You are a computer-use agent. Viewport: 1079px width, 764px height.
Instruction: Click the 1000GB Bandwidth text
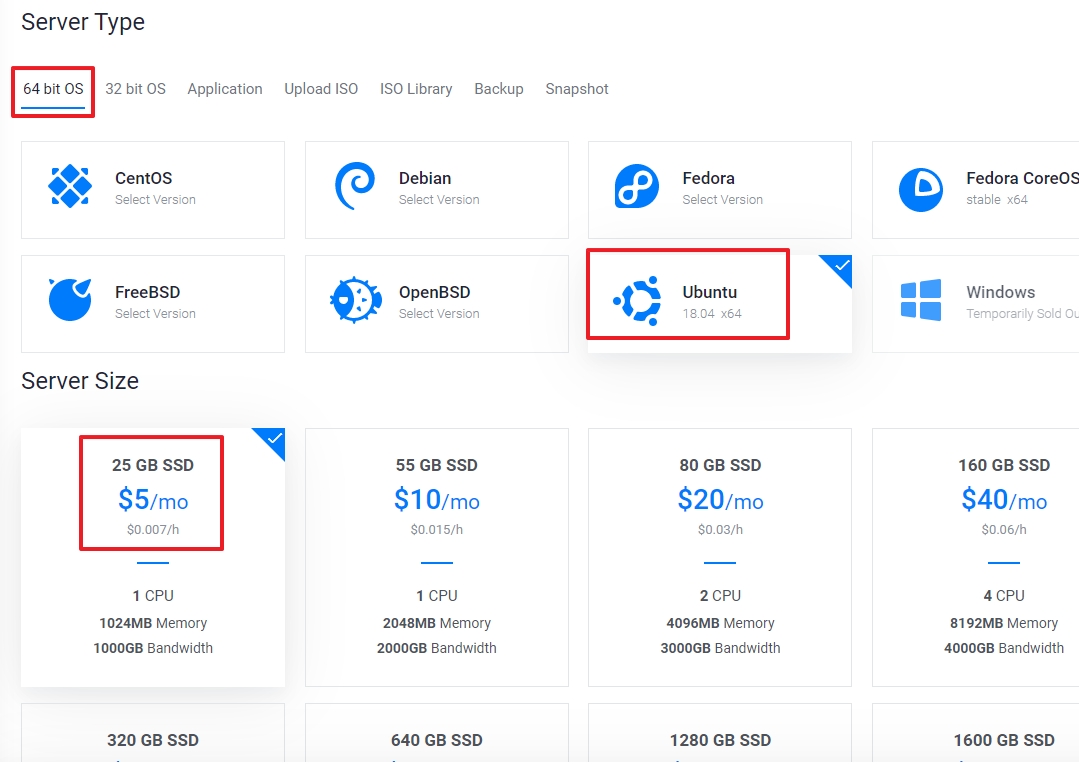(x=153, y=648)
